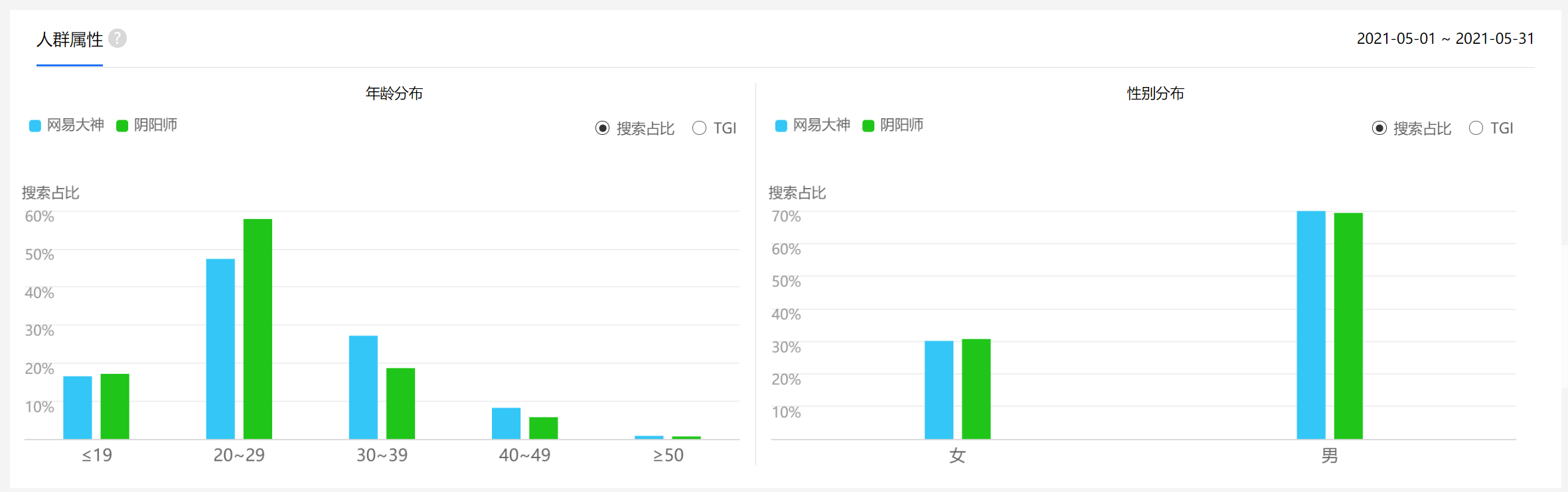Click the green 阴阳师 bar for 女
The height and width of the screenshot is (492, 1568).
pos(977,389)
